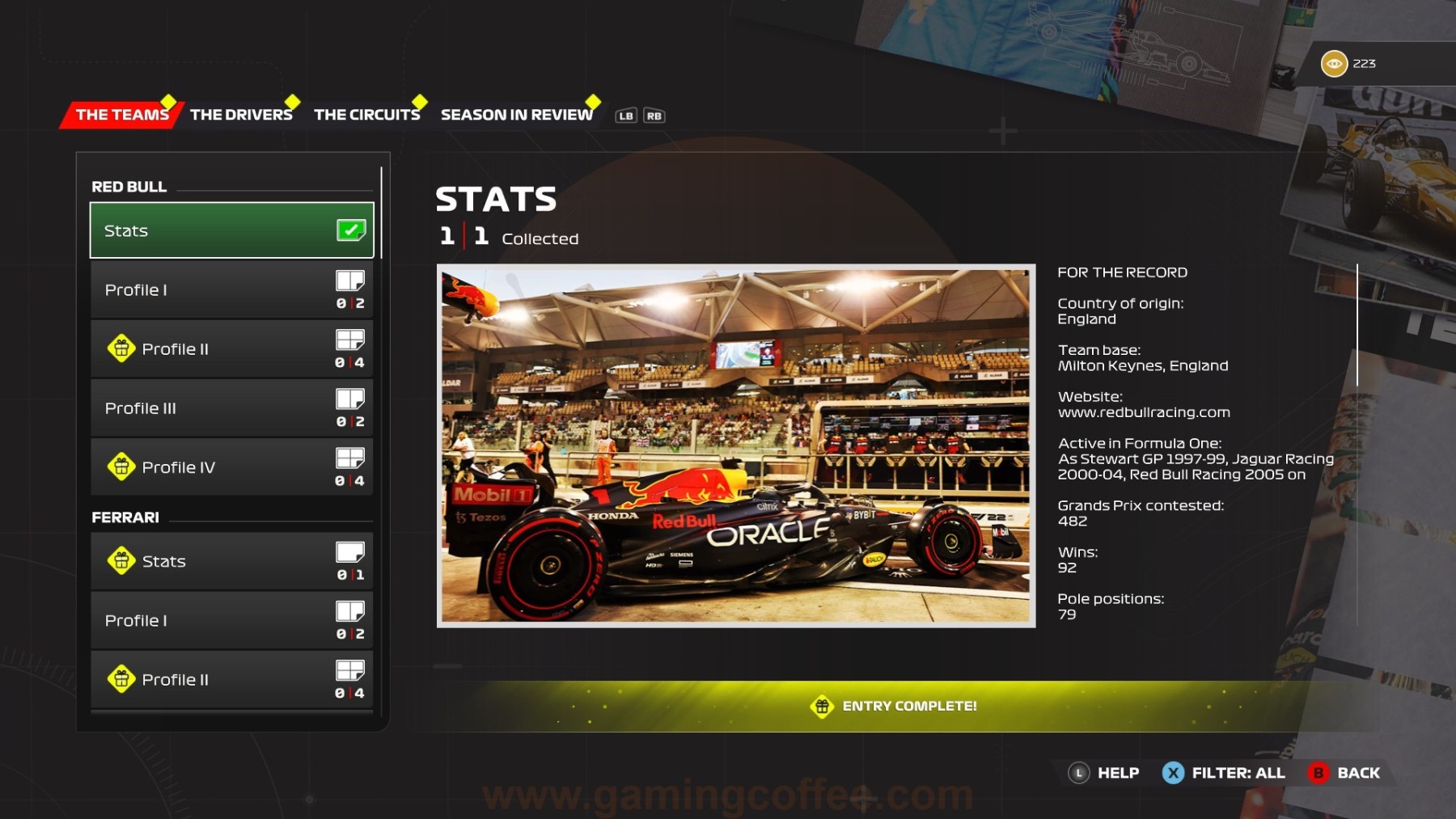The width and height of the screenshot is (1456, 819).
Task: Click "Milton Keynes, England" team base text
Action: 1143,365
